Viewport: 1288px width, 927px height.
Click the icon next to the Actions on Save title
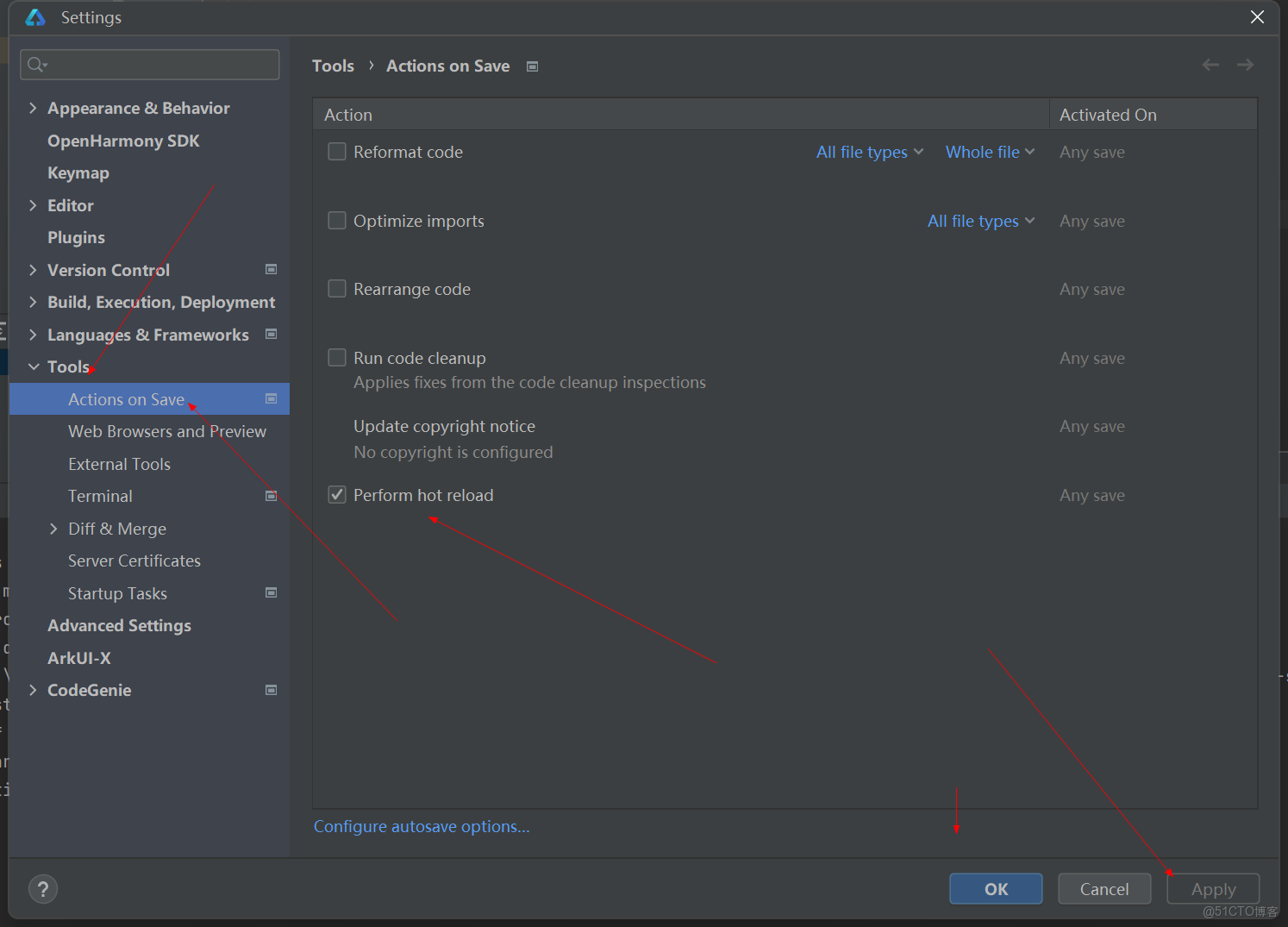click(x=533, y=66)
